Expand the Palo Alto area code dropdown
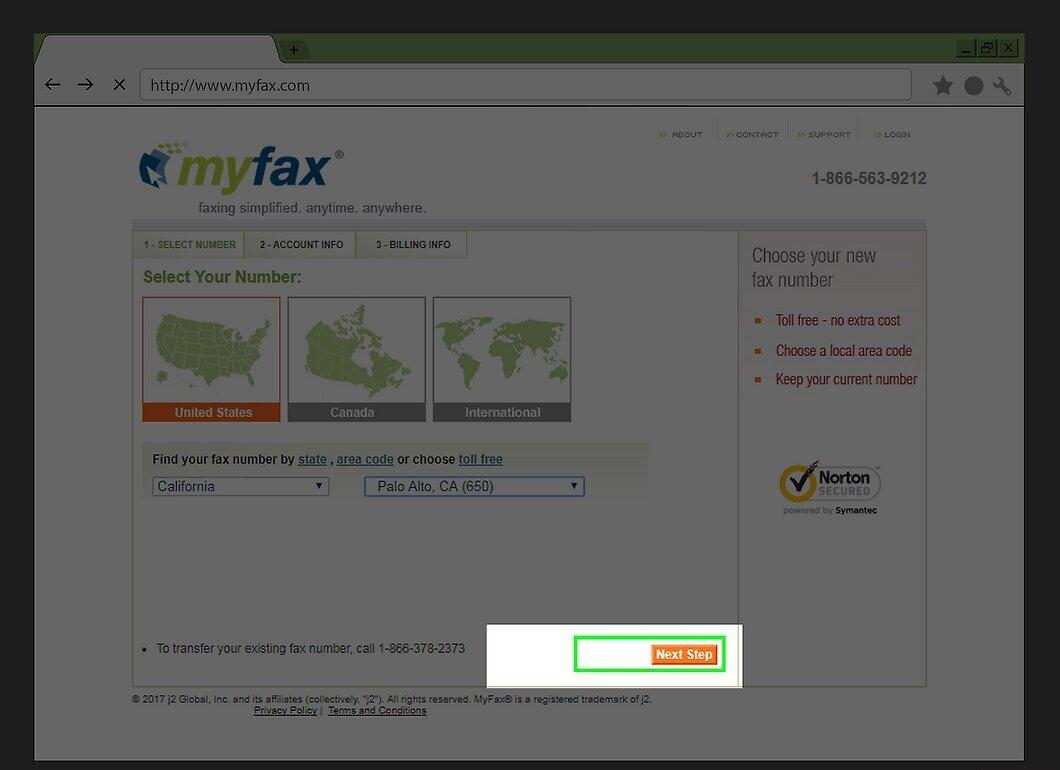The image size is (1060, 770). tap(475, 486)
